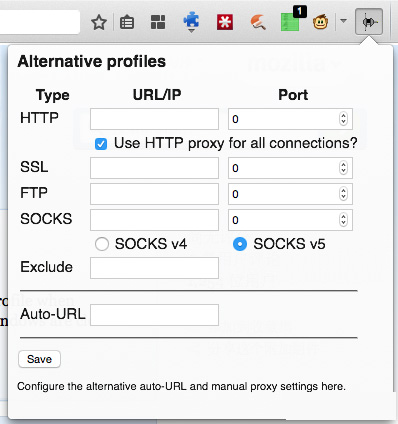Adjust the SOCKS port stepper
Image resolution: width=398 pixels, height=424 pixels.
(343, 220)
